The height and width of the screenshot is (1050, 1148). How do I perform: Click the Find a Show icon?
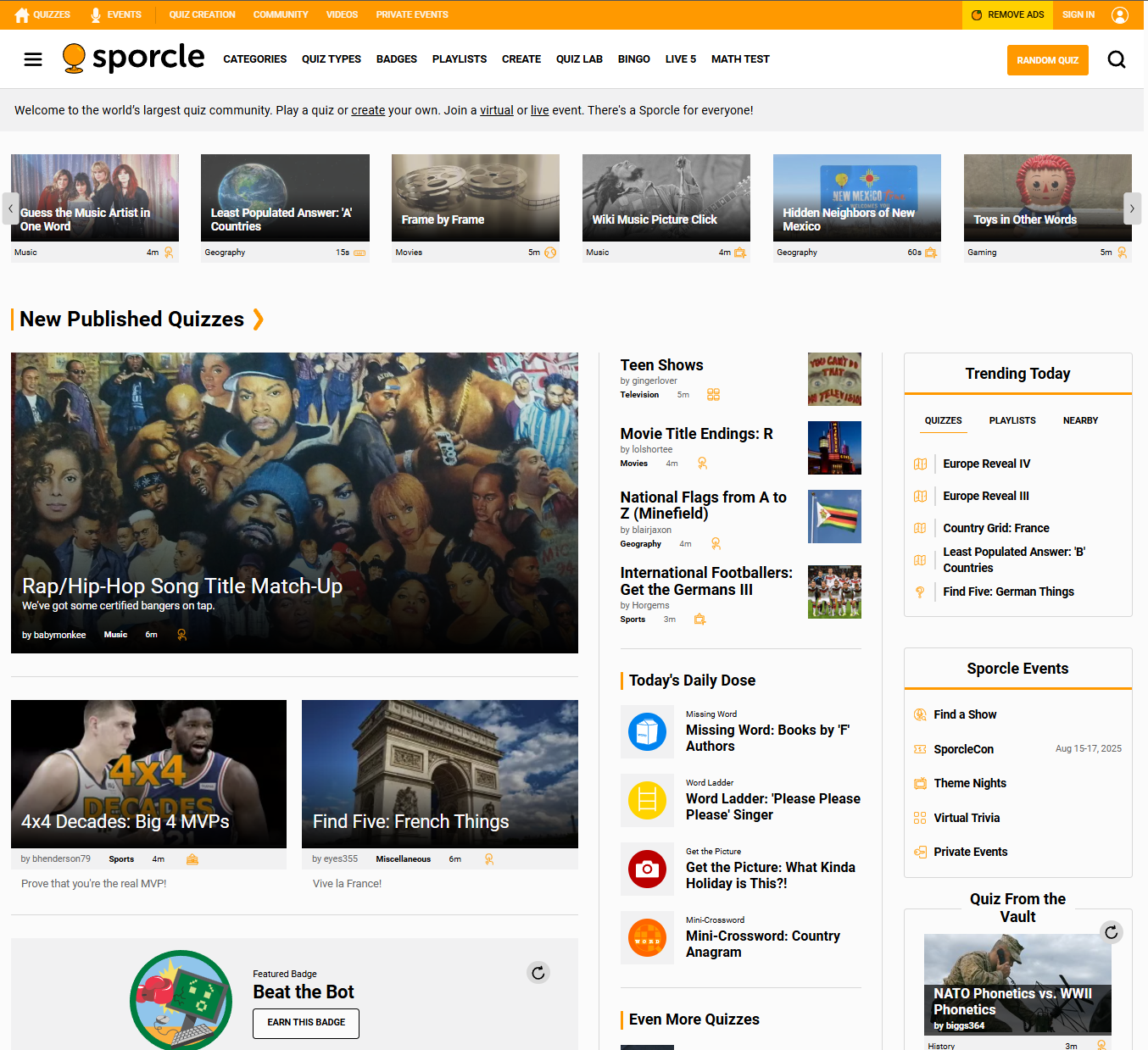click(x=920, y=714)
